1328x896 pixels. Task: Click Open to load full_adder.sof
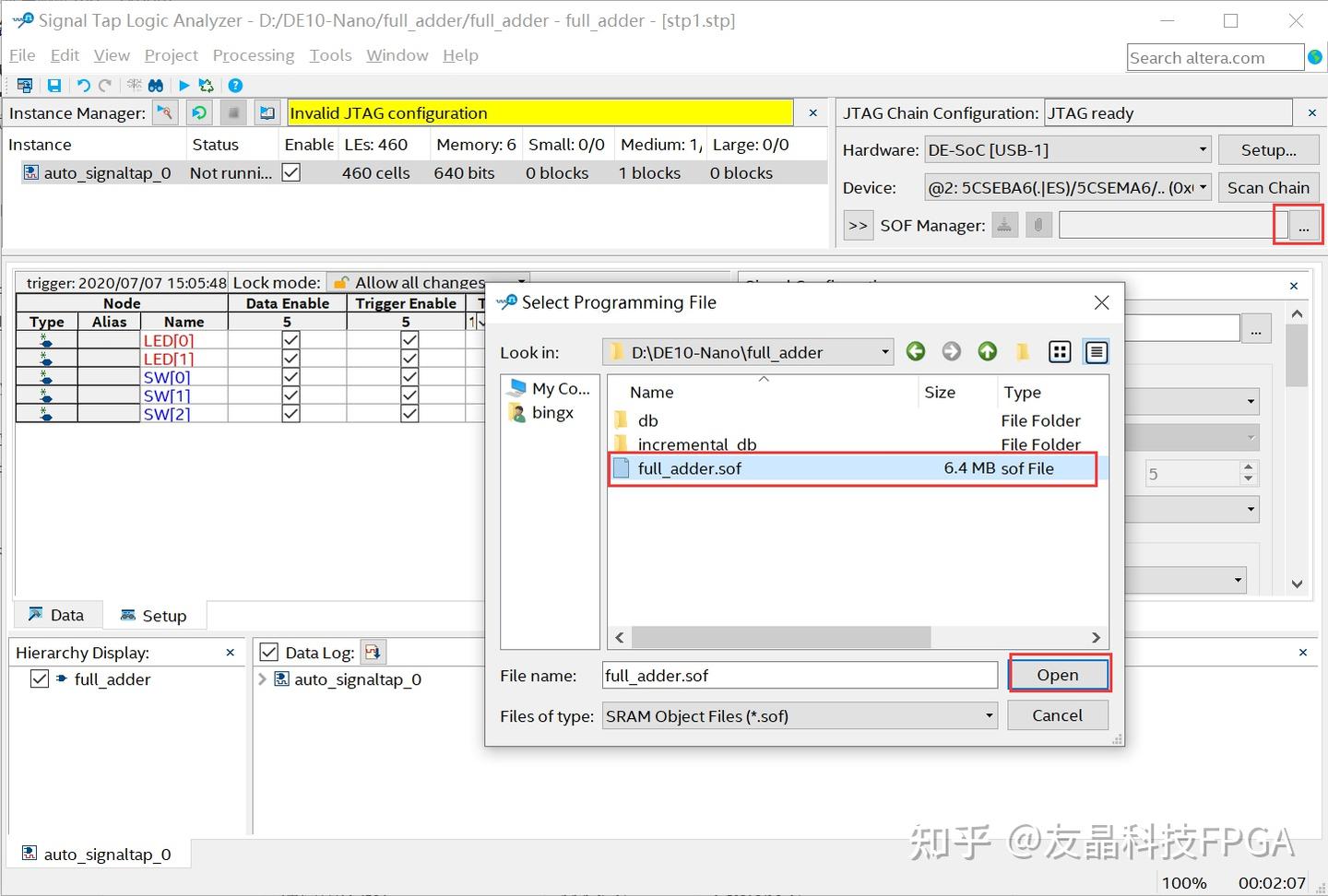(1057, 674)
